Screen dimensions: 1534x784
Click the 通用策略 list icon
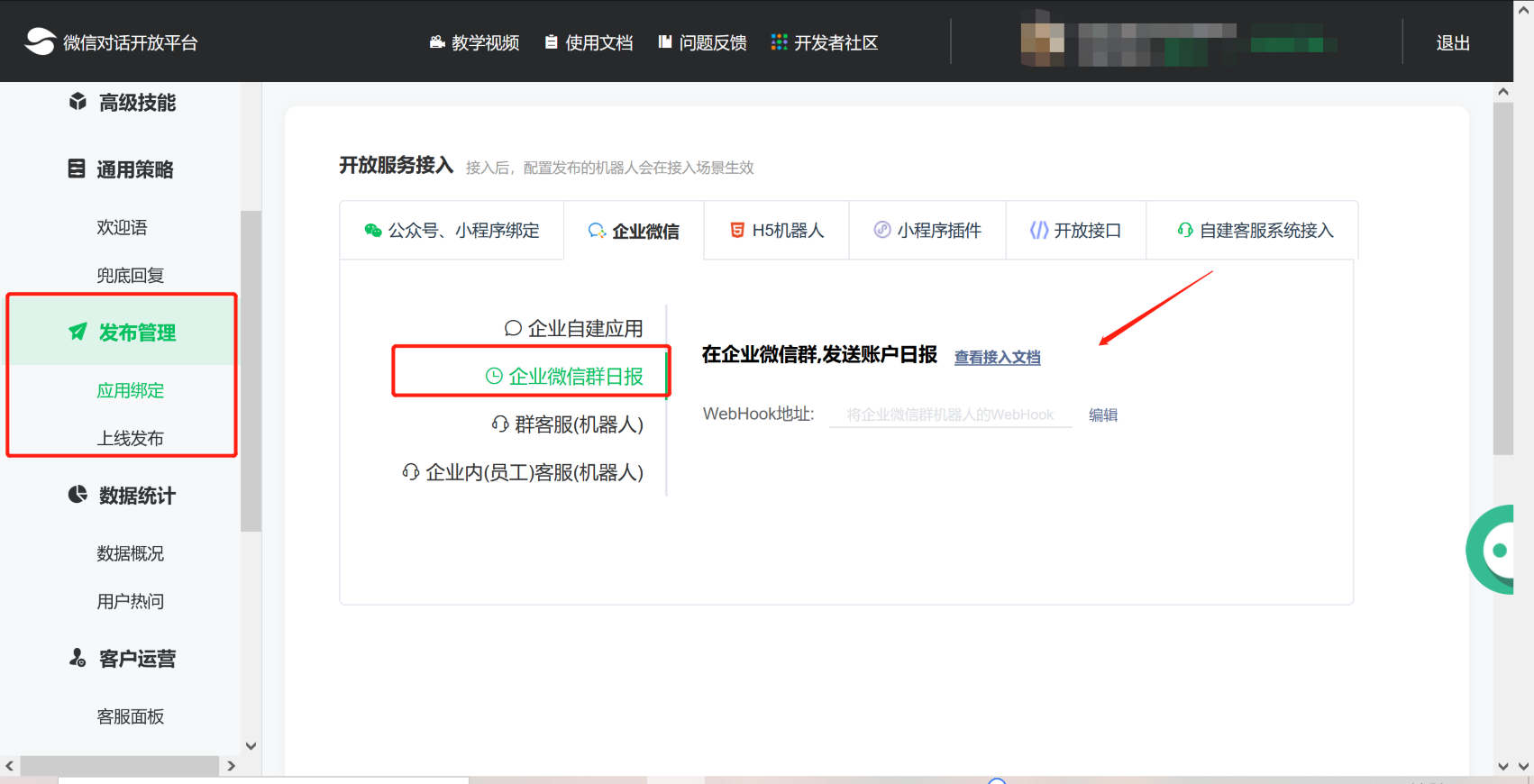tap(77, 169)
